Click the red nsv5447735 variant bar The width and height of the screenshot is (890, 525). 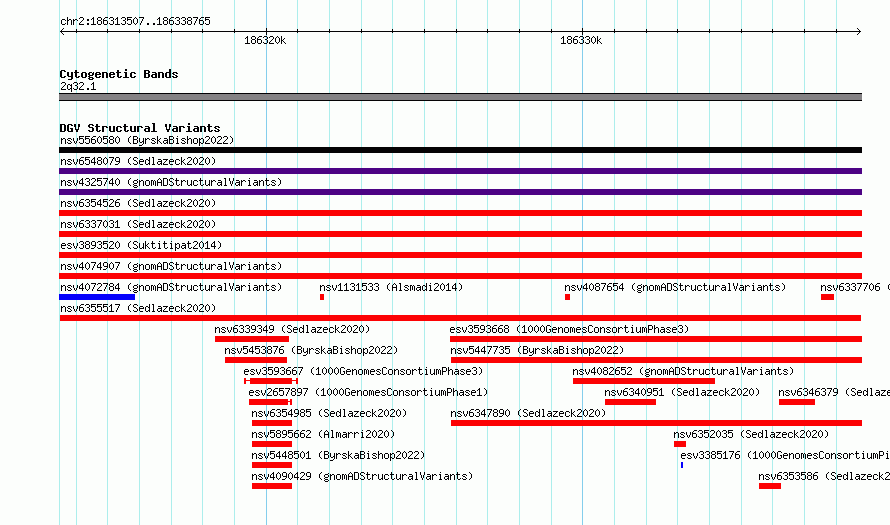tap(656, 360)
